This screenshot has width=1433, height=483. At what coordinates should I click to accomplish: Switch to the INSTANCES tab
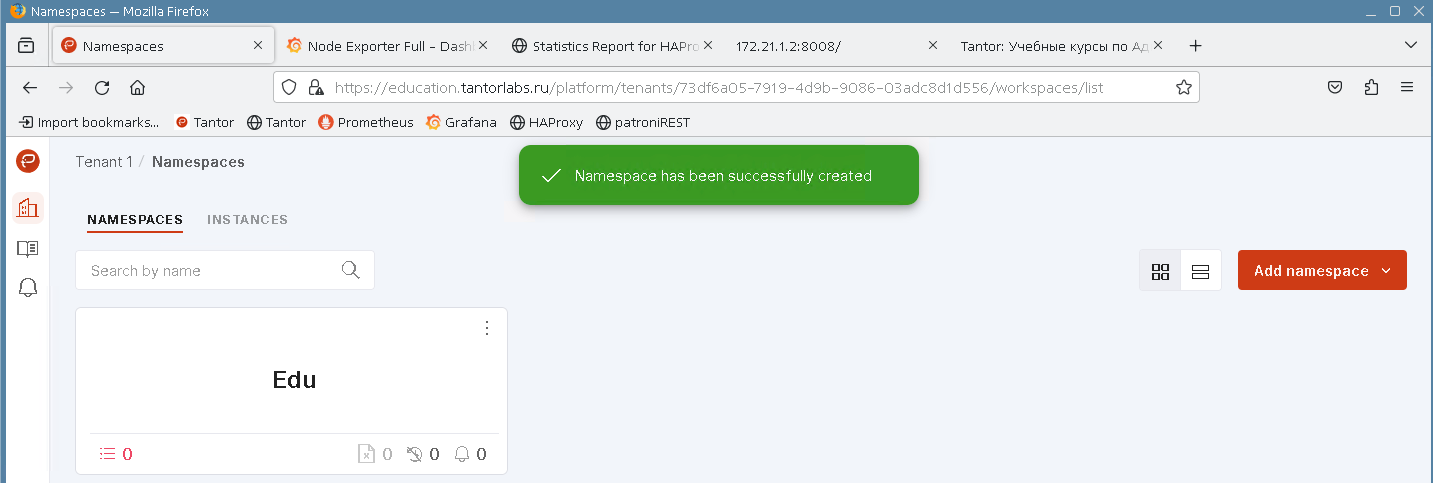(247, 220)
